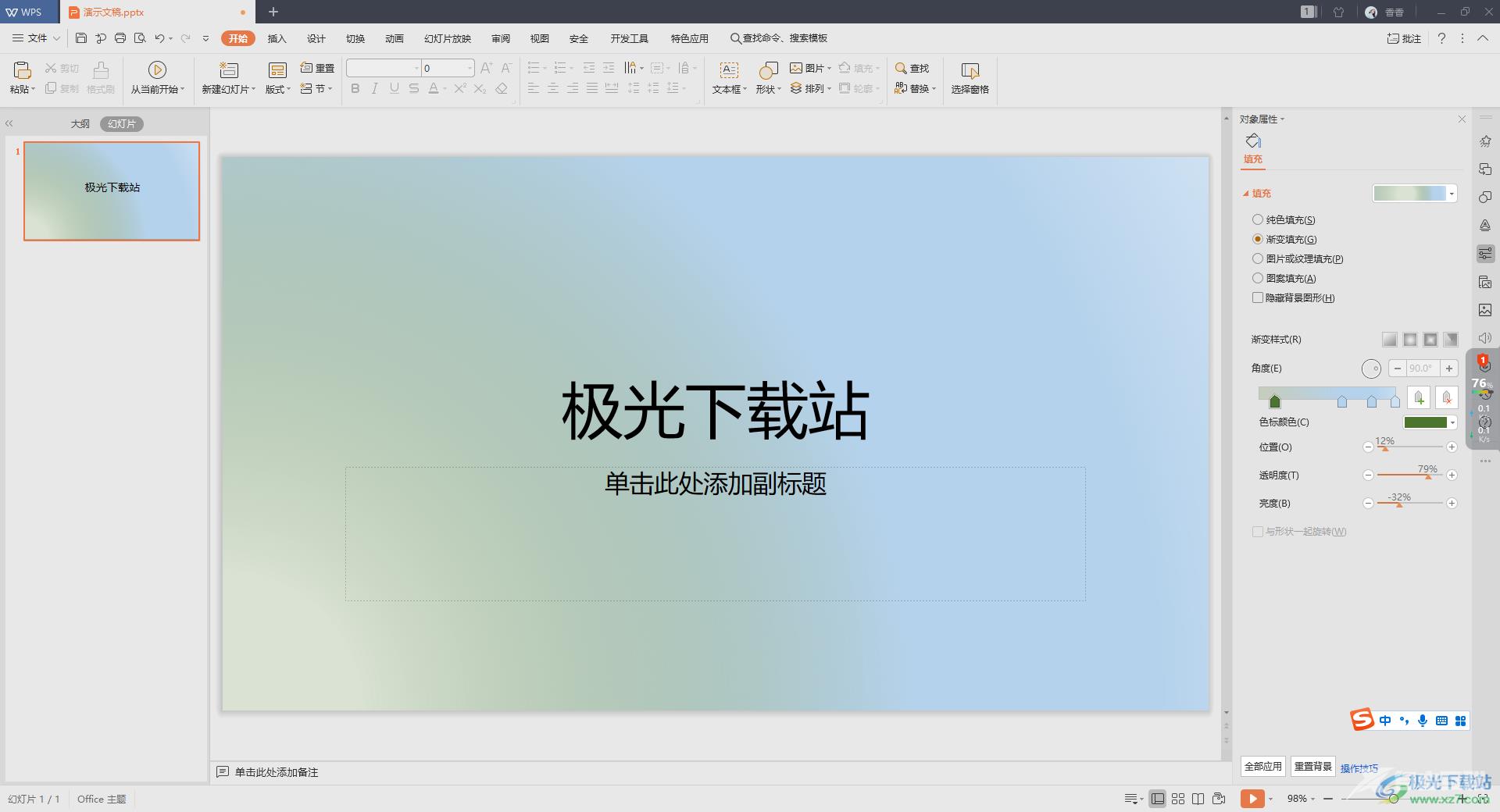Screen dimensions: 1500x812
Task: Click the 亮度 brightness slider
Action: pos(1409,504)
